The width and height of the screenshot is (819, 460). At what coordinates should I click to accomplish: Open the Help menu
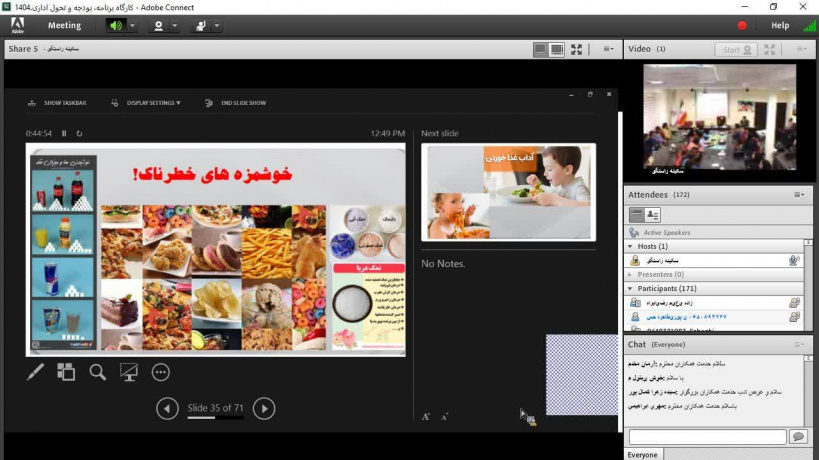tap(779, 25)
